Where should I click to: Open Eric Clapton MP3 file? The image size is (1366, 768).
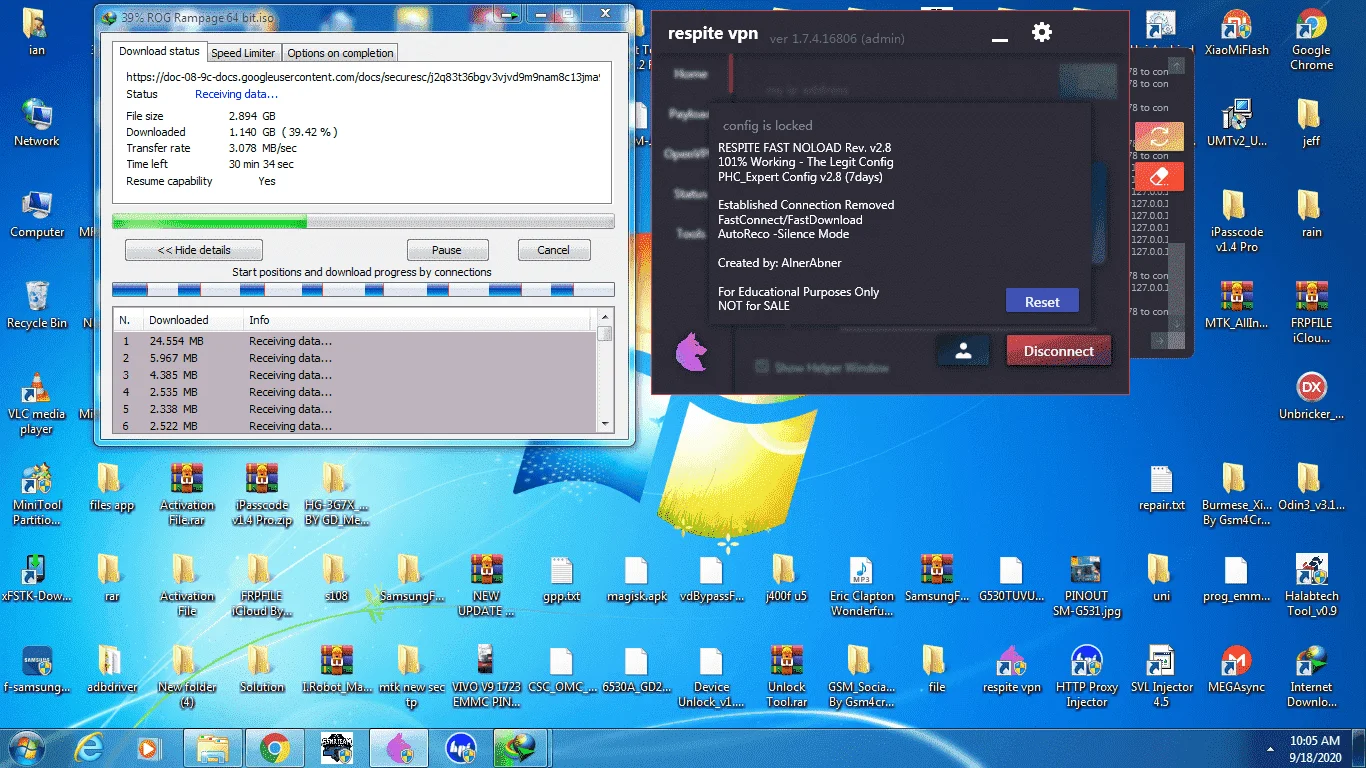pos(862,586)
